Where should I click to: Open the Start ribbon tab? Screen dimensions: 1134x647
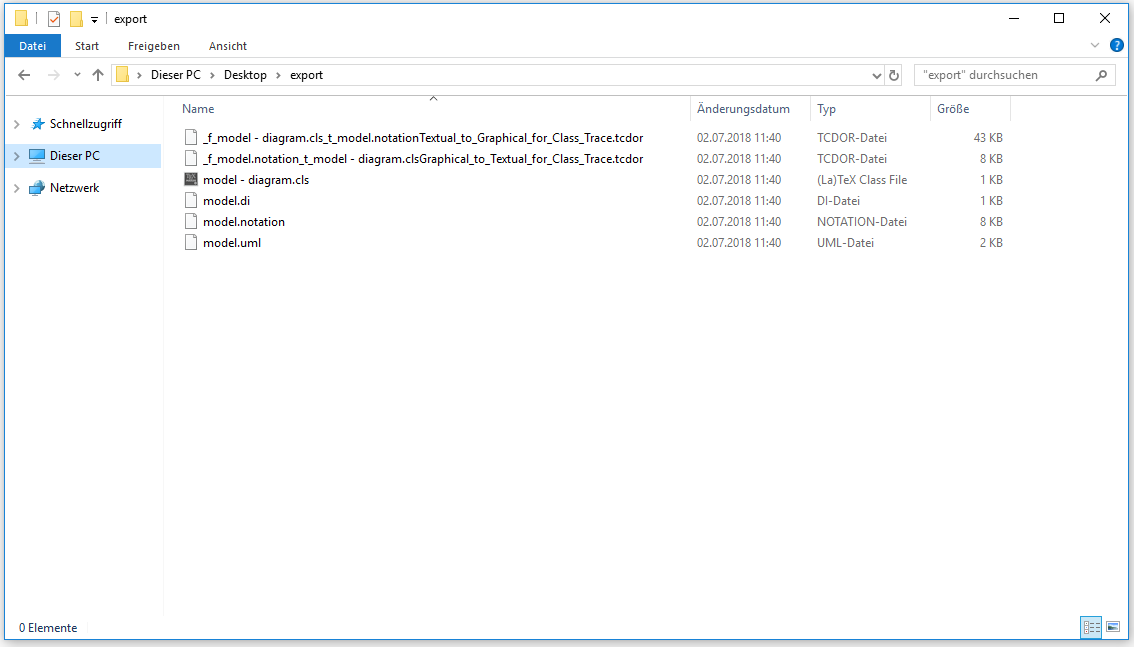[x=87, y=46]
